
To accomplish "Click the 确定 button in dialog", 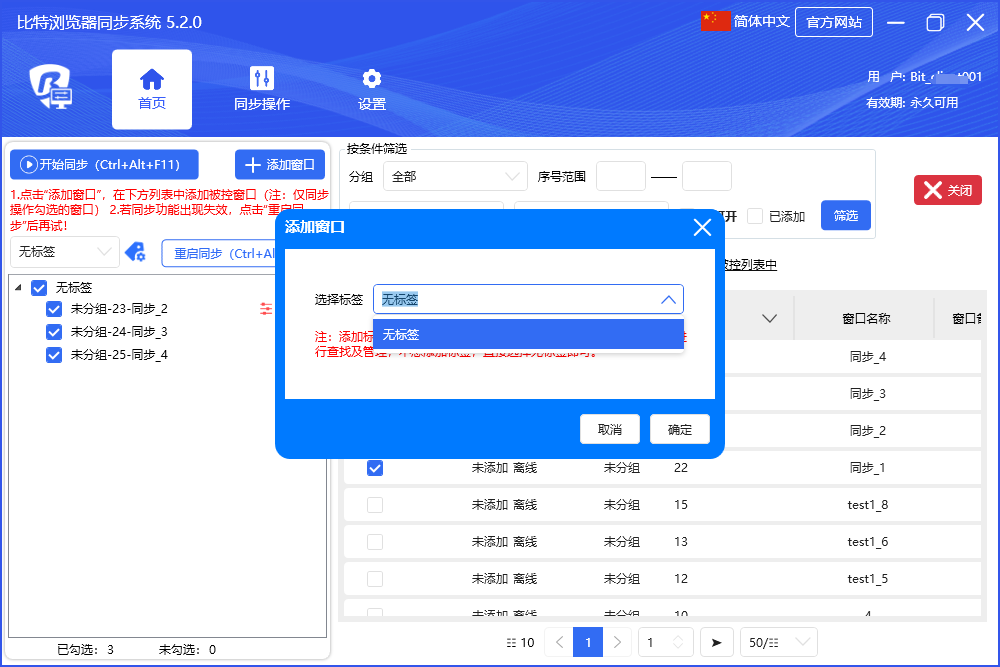I will [679, 429].
